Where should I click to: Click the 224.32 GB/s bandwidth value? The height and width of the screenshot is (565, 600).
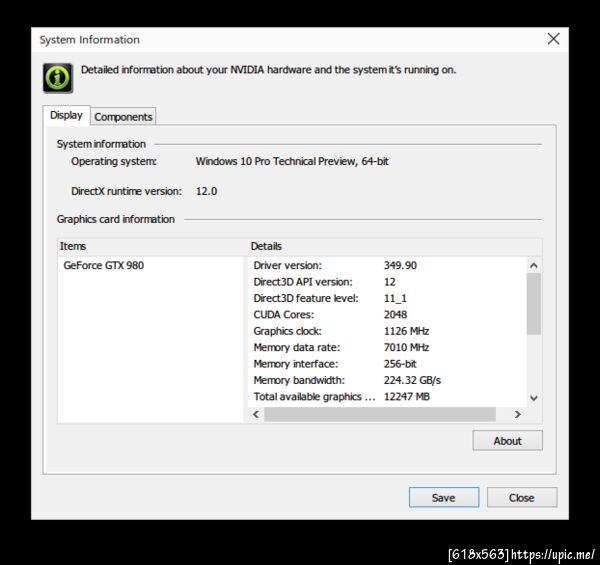[x=412, y=380]
